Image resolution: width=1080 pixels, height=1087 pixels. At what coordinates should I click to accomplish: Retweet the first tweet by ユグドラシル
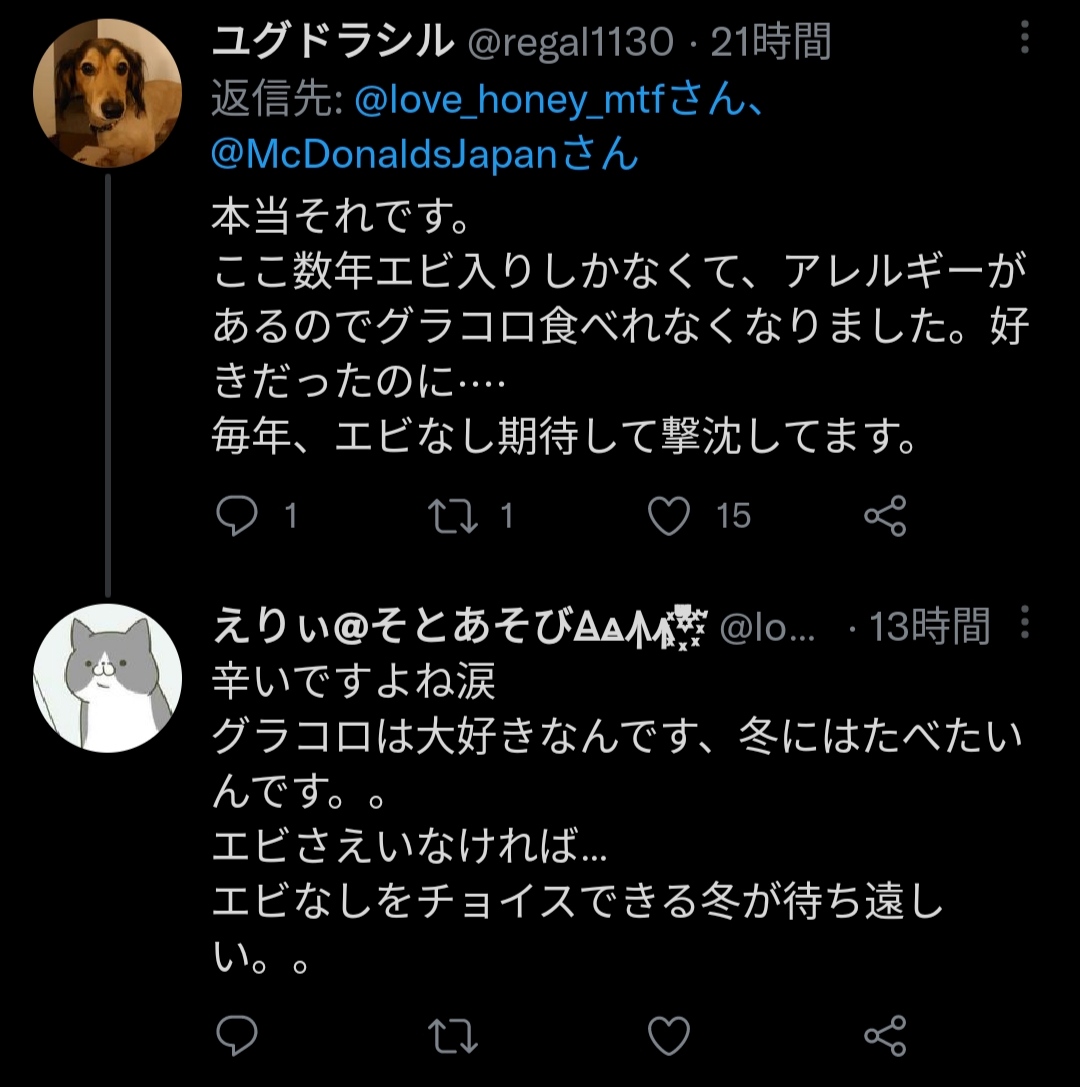[452, 516]
